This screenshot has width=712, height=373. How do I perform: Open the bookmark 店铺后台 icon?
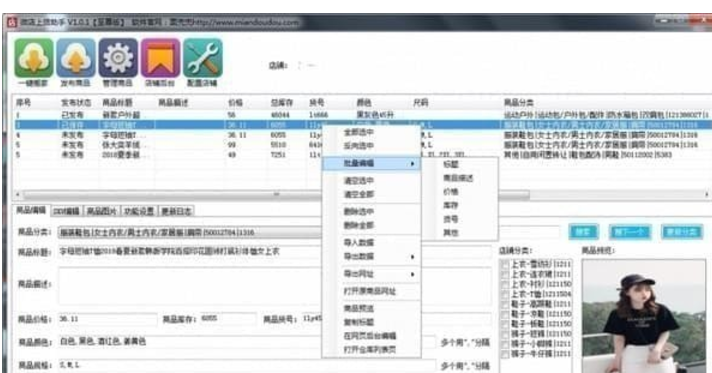(160, 58)
